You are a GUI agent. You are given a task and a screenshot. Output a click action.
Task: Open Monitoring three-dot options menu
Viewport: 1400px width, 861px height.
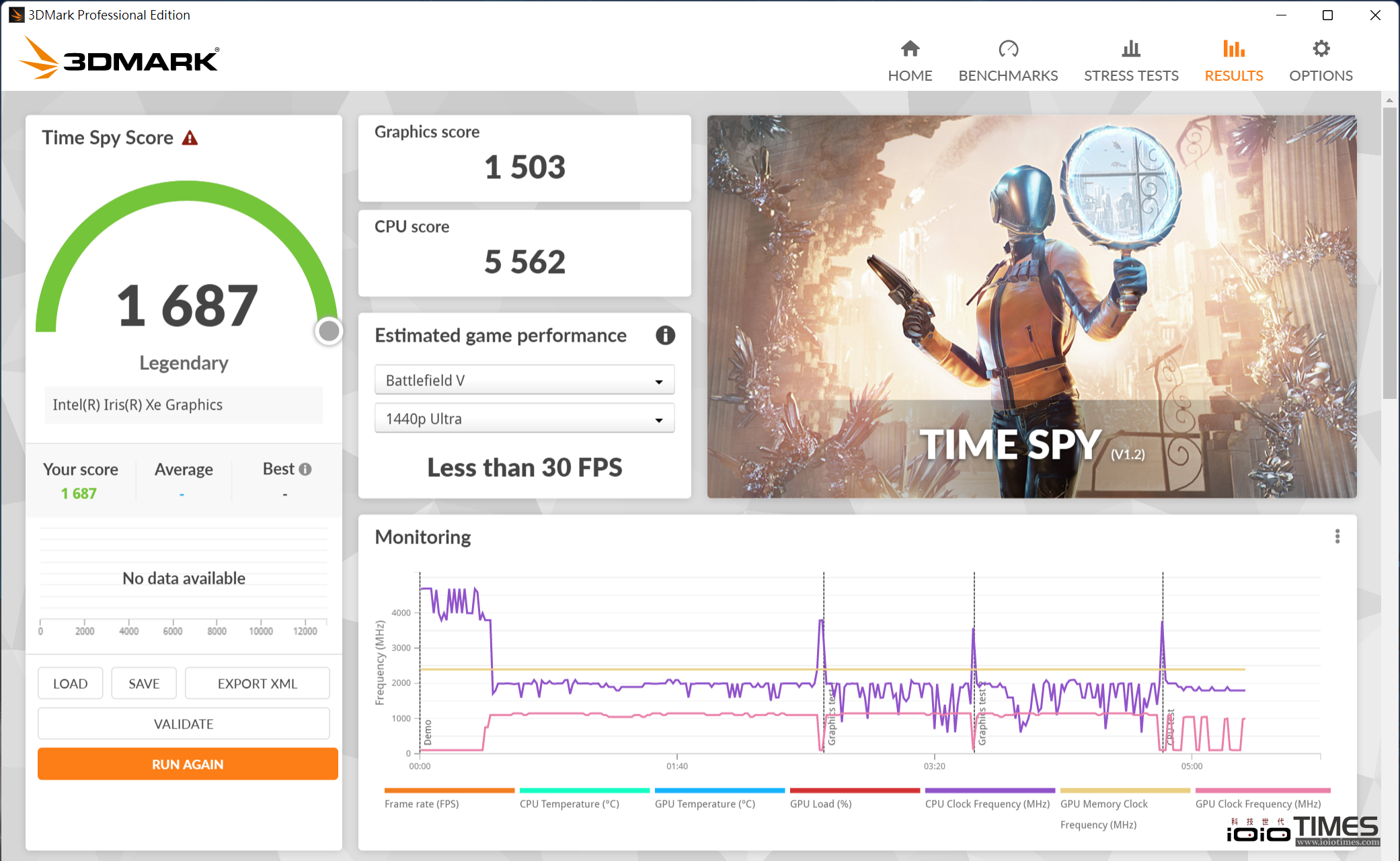tap(1337, 536)
